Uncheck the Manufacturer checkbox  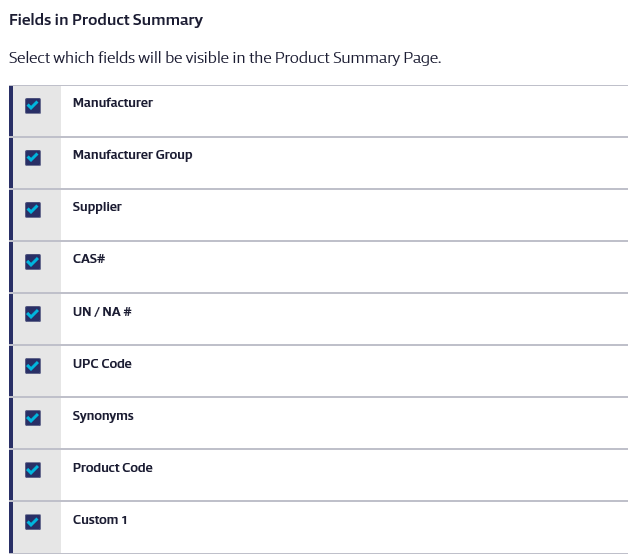click(33, 106)
